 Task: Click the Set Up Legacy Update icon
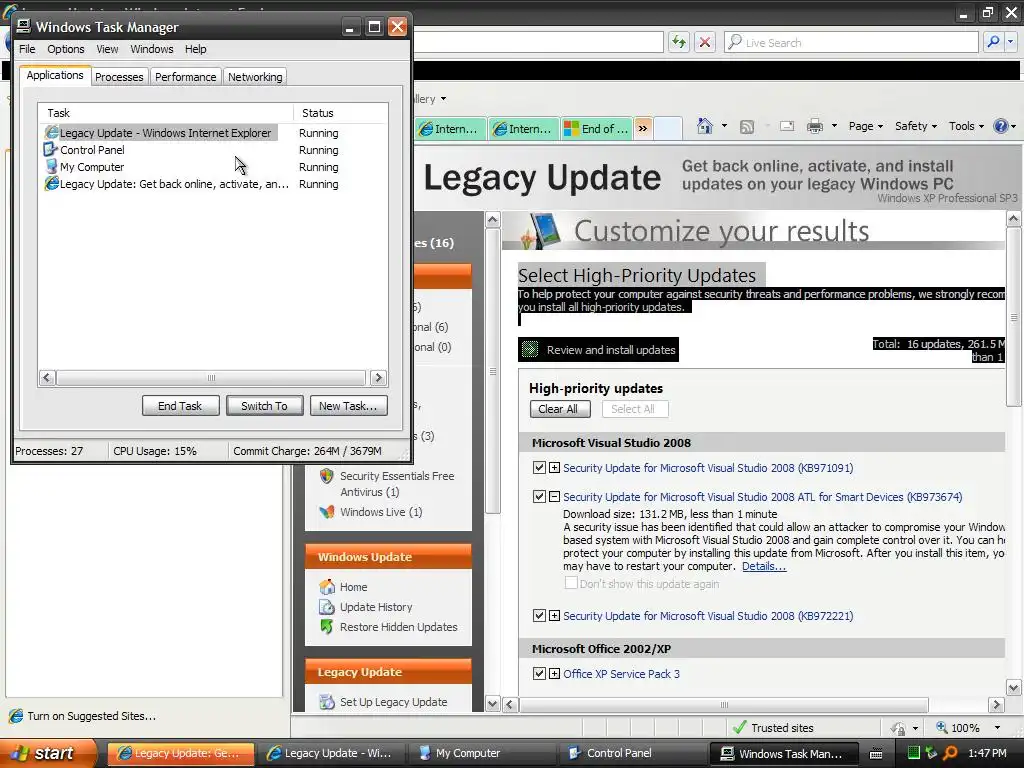tap(327, 702)
